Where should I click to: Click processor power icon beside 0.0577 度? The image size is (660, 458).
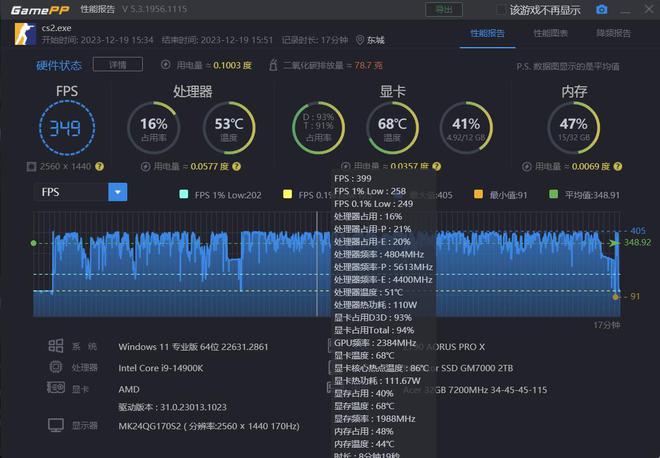(146, 167)
